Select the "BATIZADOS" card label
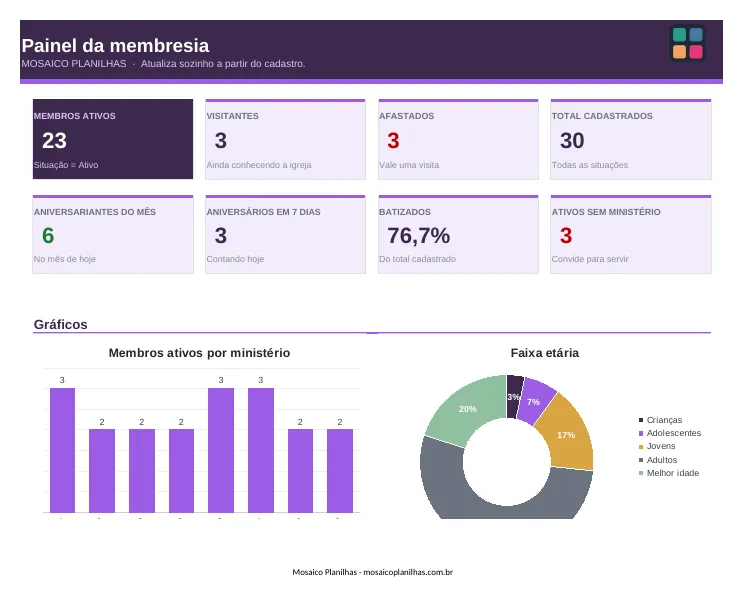Screen dimensions: 743x597 click(405, 212)
